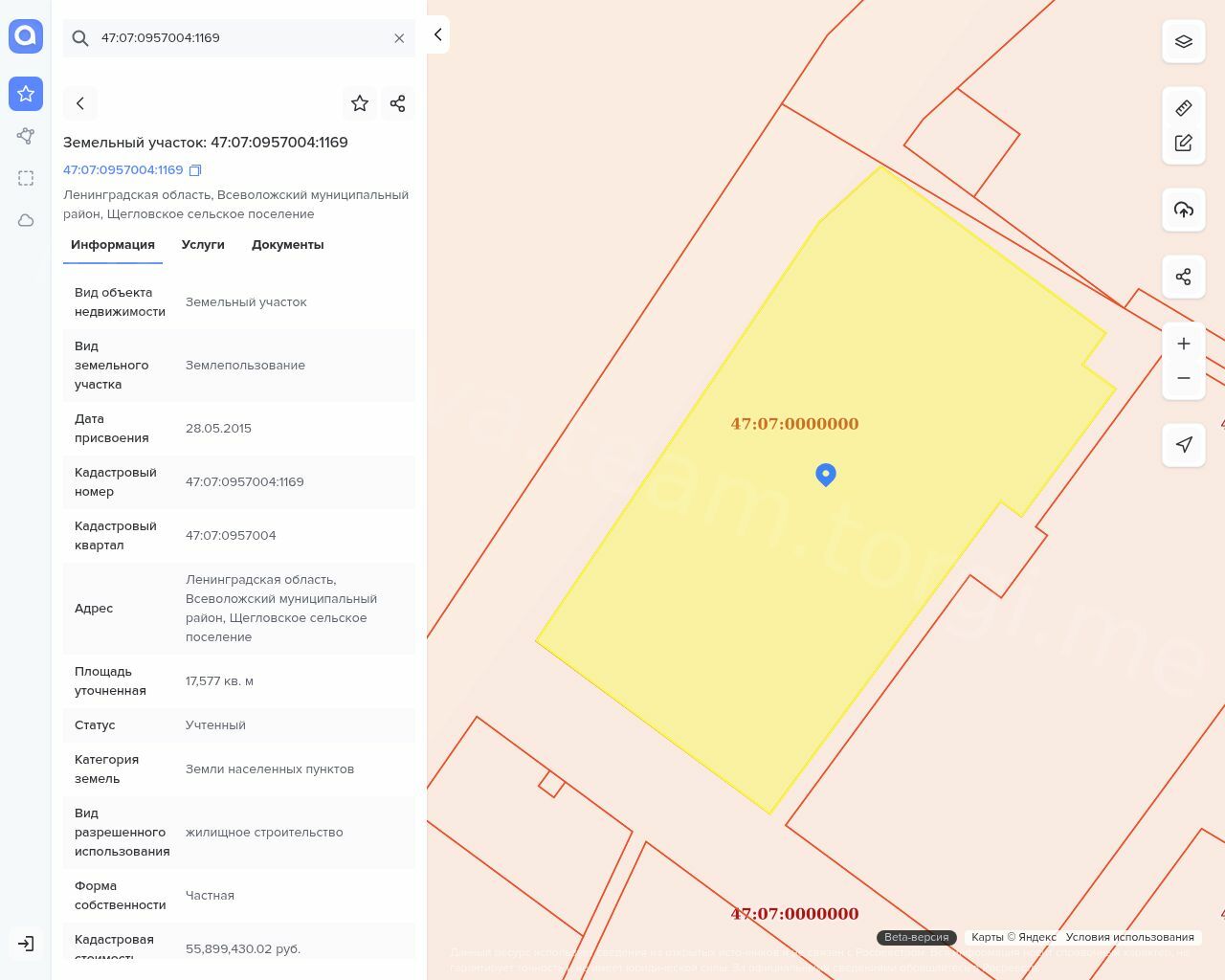Activate the draw/edit tool on map
1225x980 pixels.
(1183, 143)
